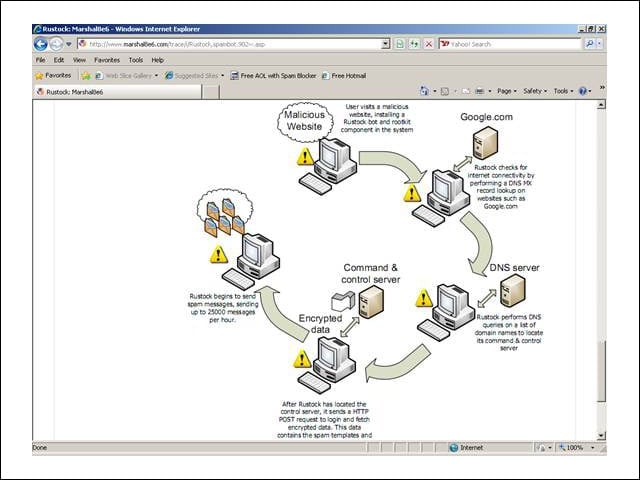Image resolution: width=640 pixels, height=480 pixels.
Task: Click the Home icon in command bar
Action: pos(424,91)
